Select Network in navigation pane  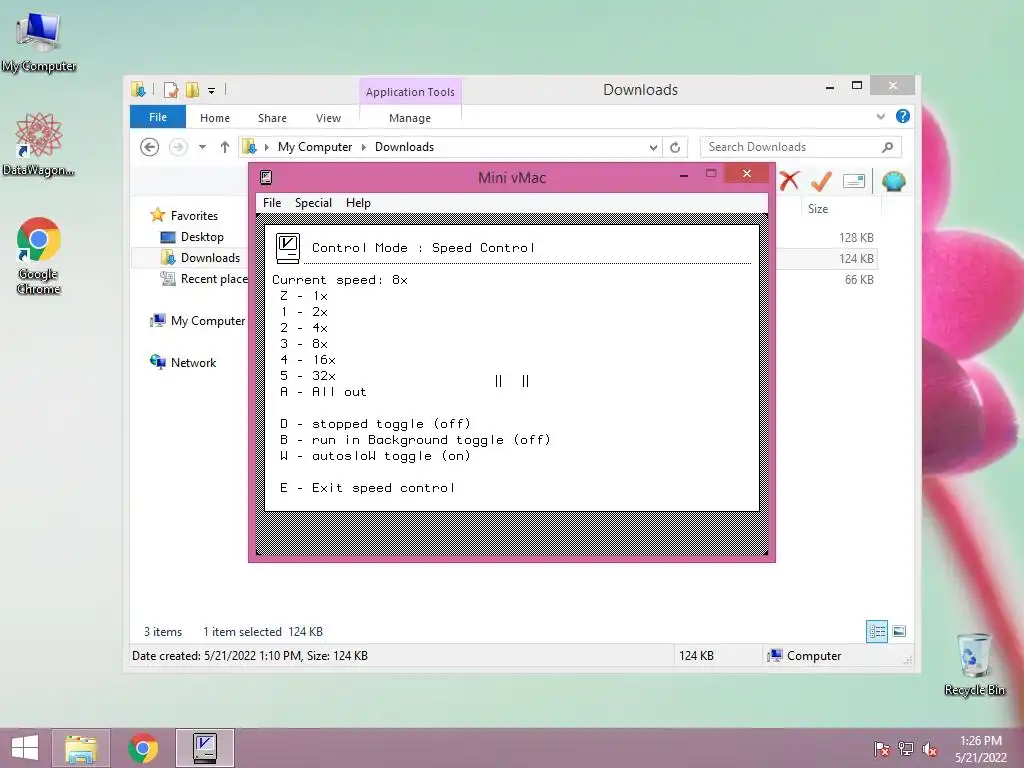click(x=193, y=362)
